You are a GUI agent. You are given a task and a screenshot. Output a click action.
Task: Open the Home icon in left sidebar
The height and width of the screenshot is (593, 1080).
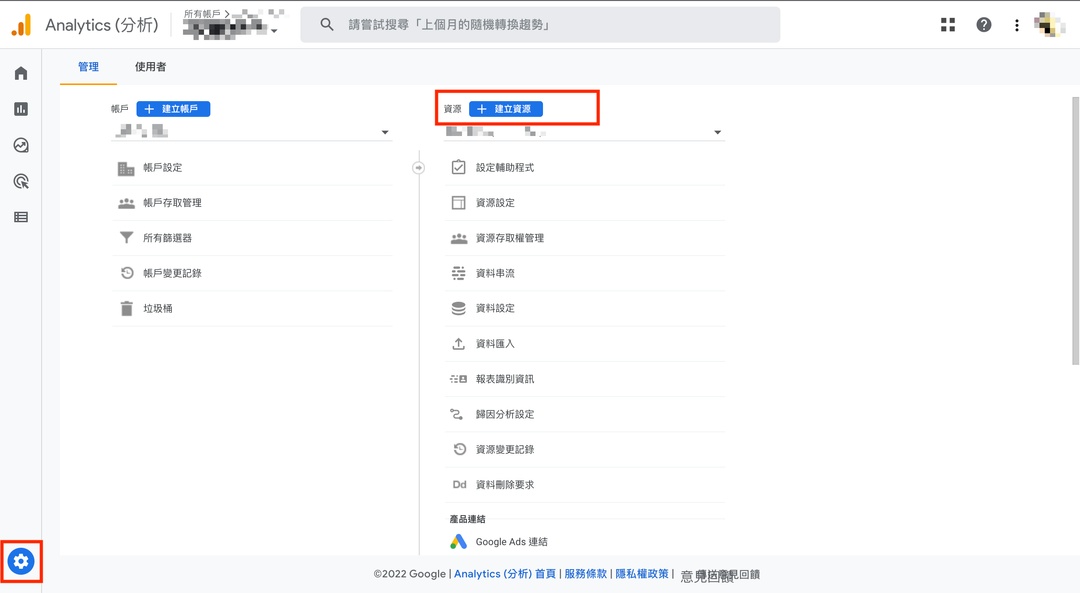pyautogui.click(x=21, y=73)
